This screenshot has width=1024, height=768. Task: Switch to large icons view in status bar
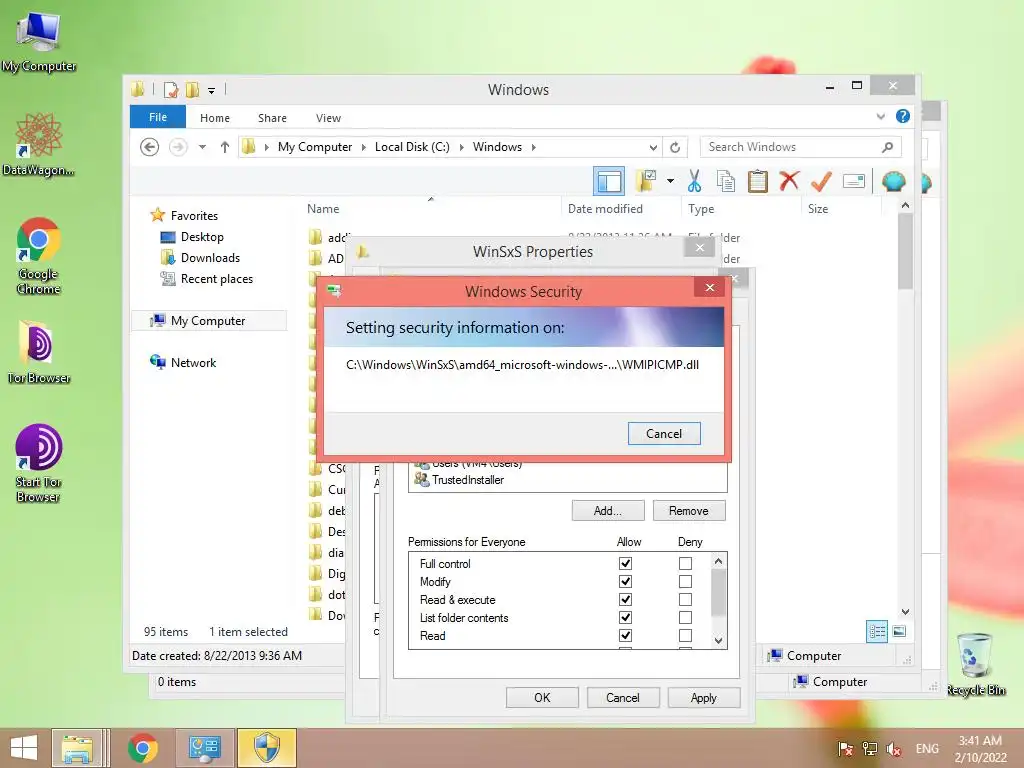(899, 631)
